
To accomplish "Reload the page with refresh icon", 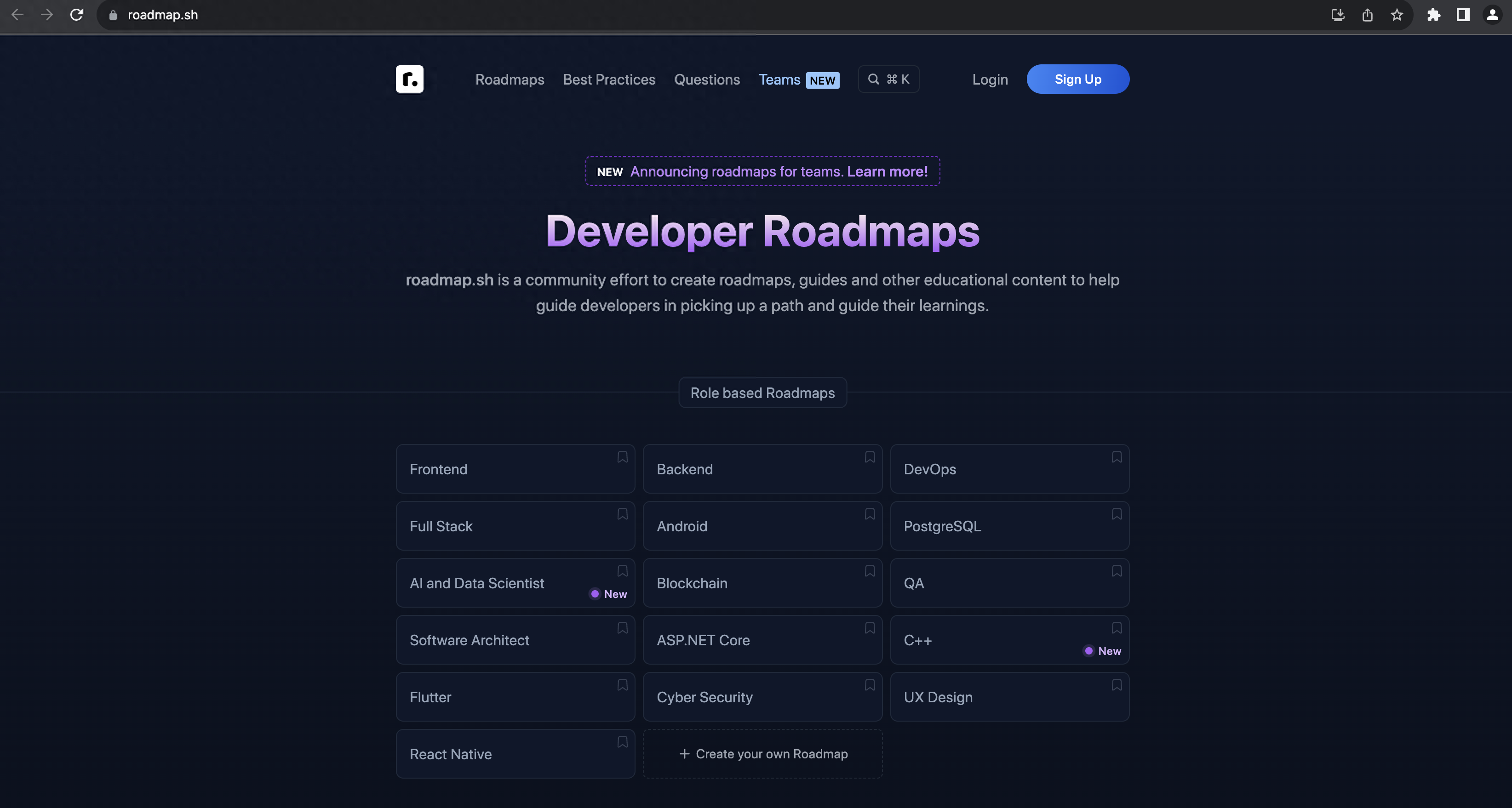I will pyautogui.click(x=76, y=15).
